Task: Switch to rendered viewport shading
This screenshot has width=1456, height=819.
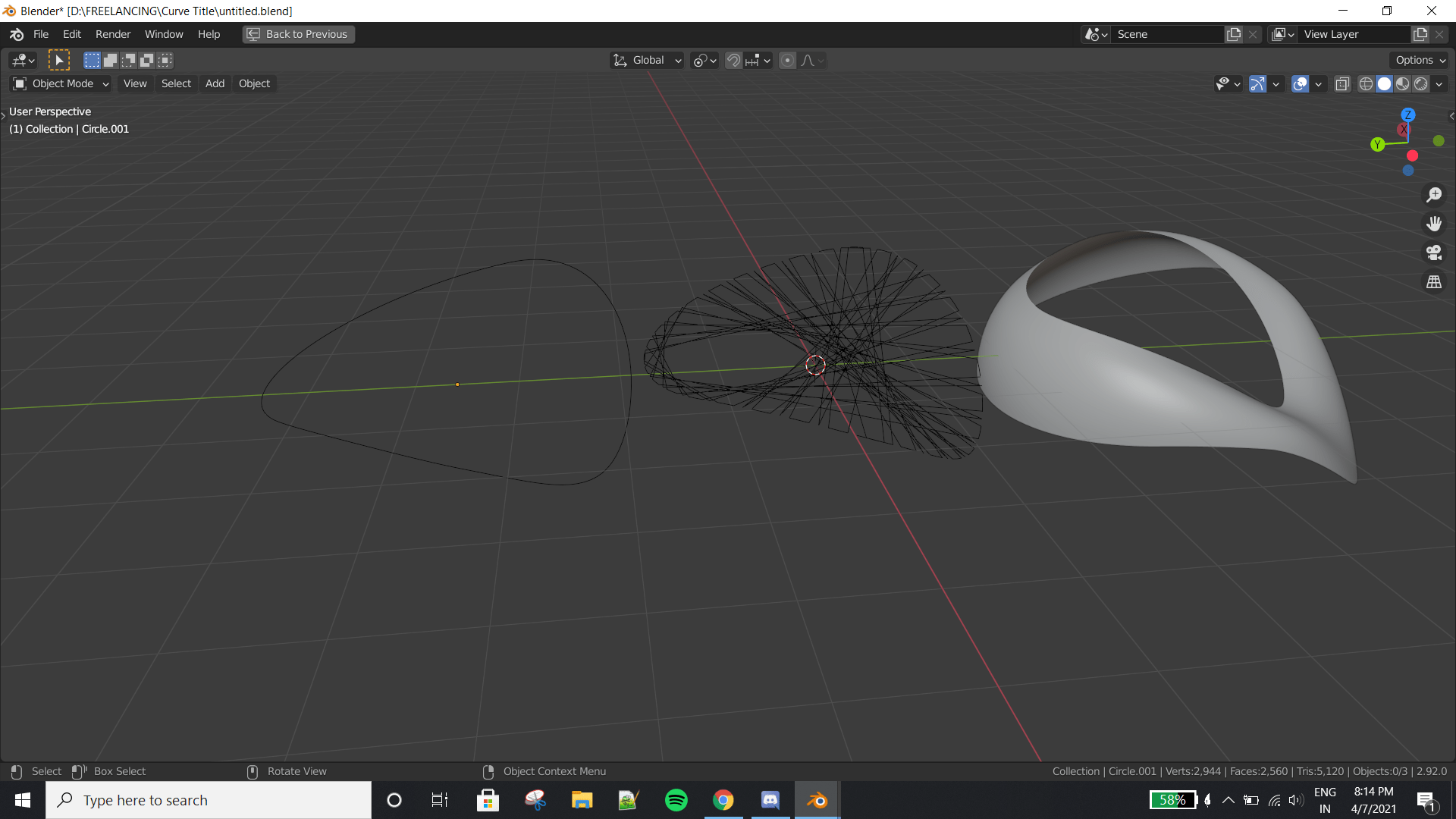Action: [x=1421, y=84]
